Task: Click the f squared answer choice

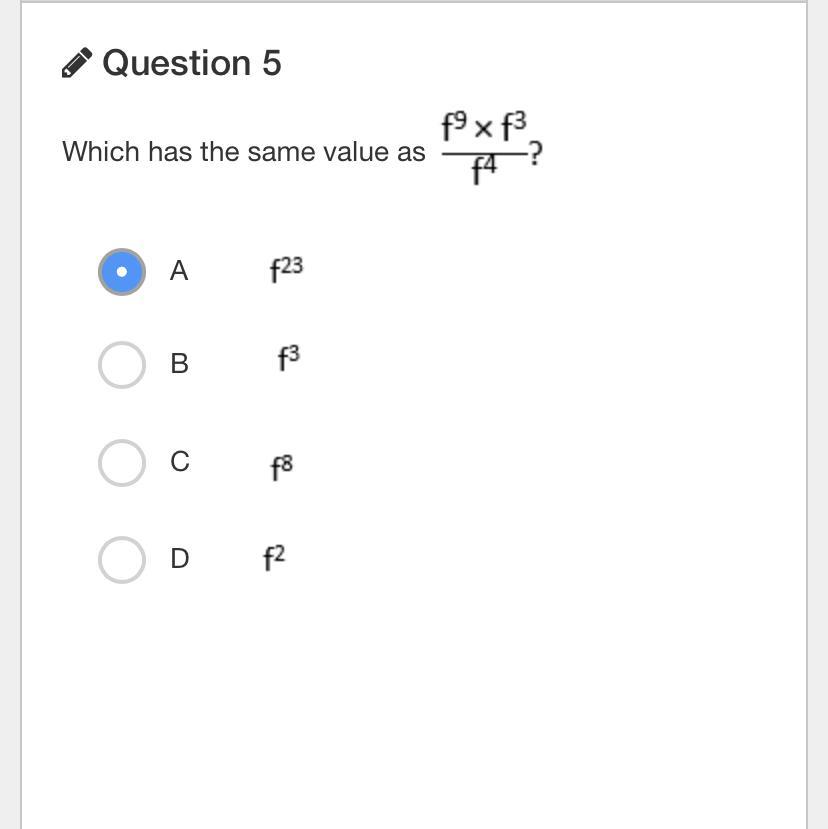Action: (x=274, y=558)
